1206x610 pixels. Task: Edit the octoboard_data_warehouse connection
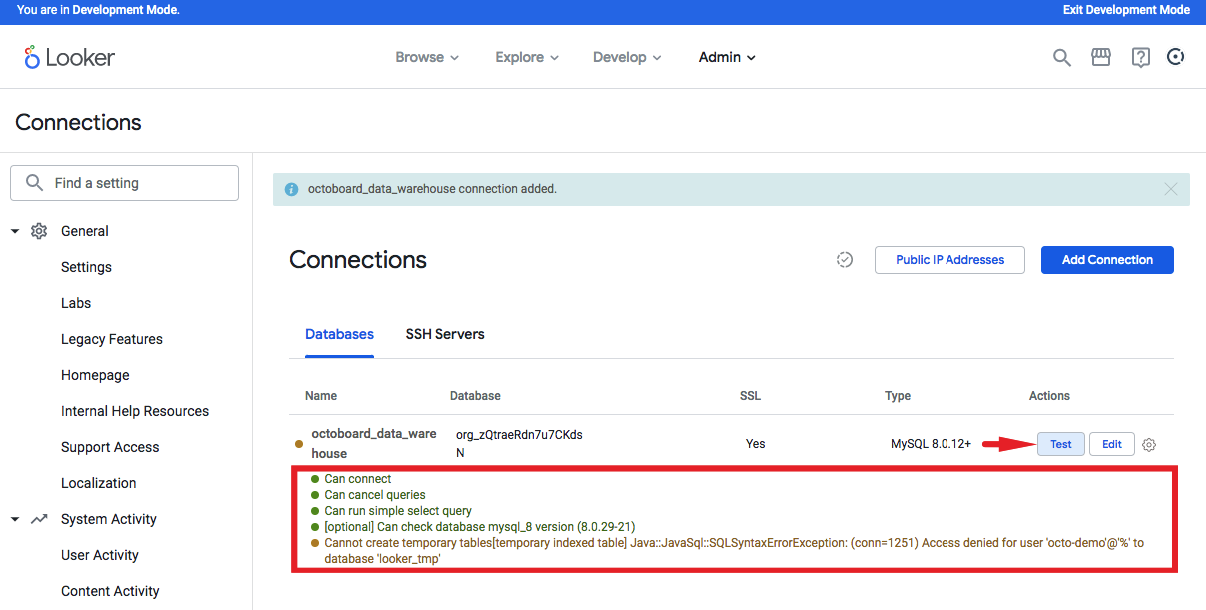click(x=1112, y=444)
